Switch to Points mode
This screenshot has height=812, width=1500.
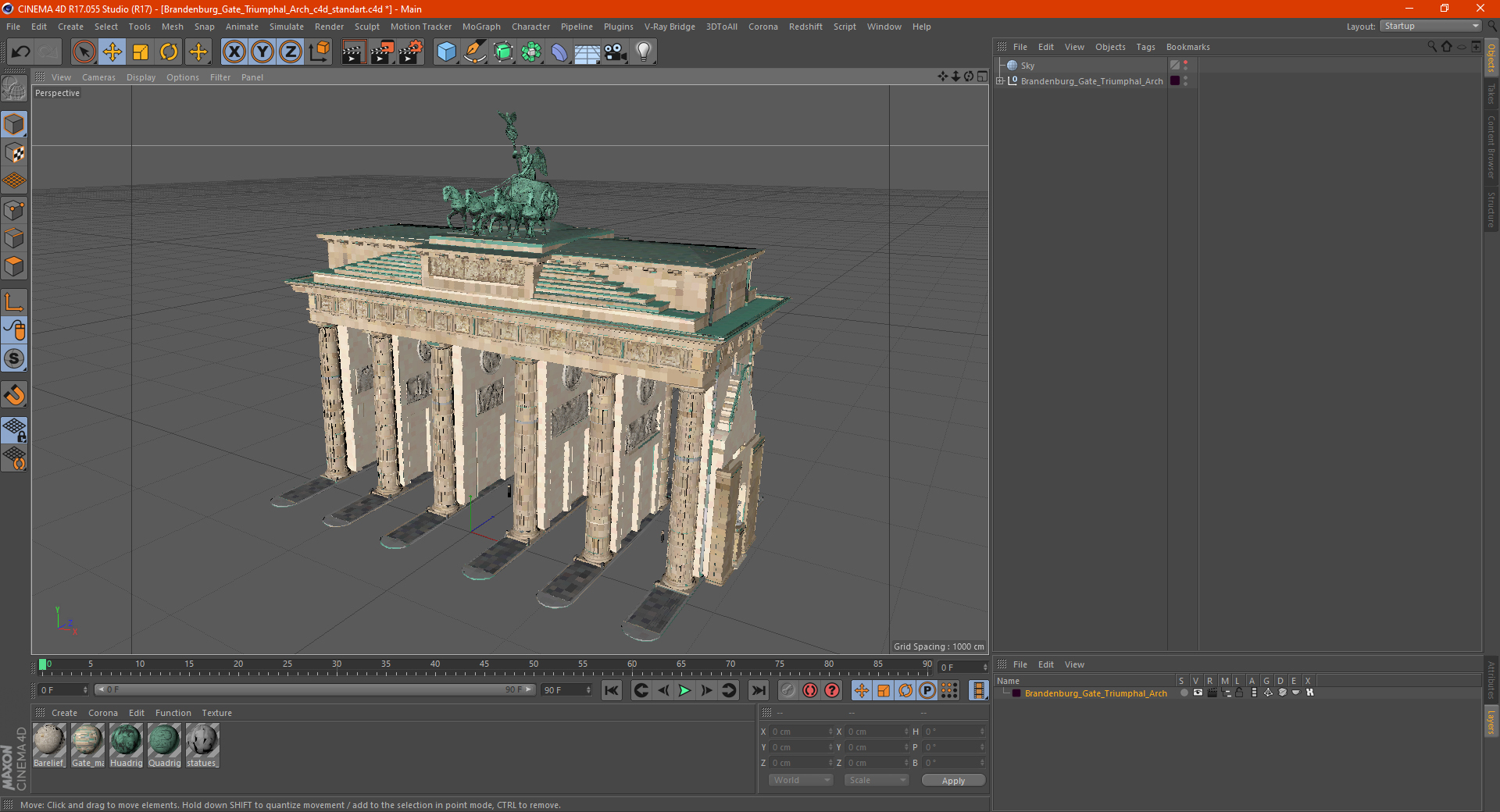(14, 210)
